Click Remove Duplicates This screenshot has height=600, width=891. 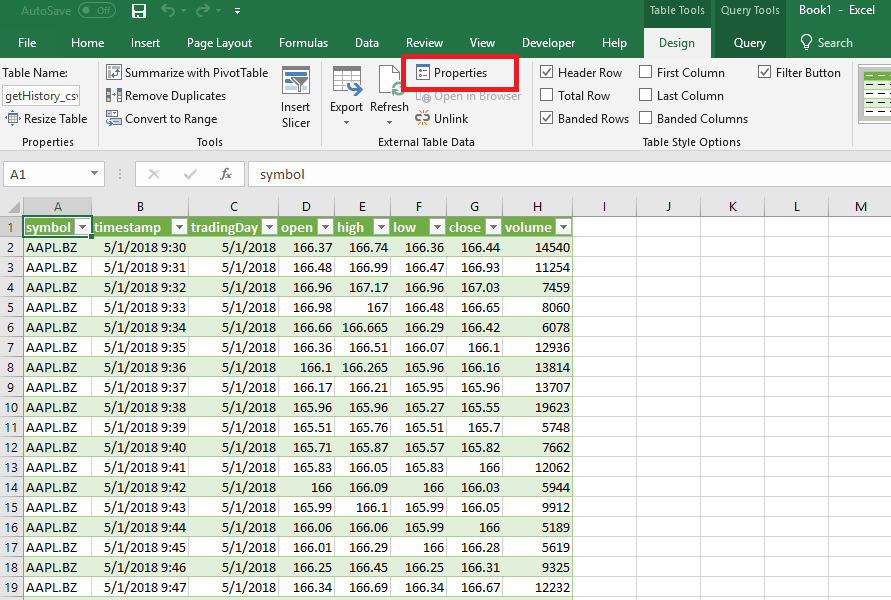166,95
